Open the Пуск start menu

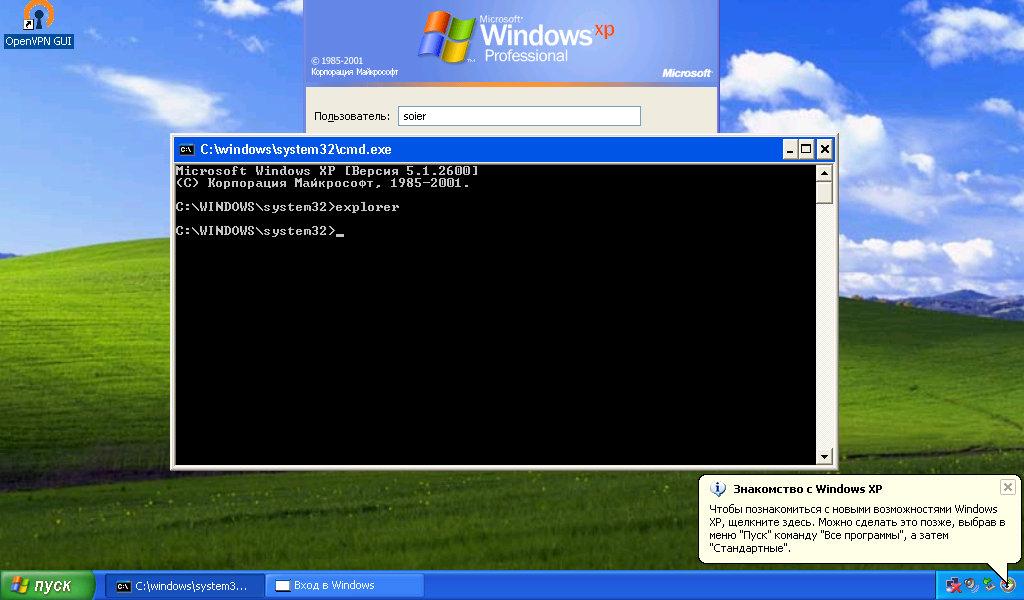click(48, 585)
